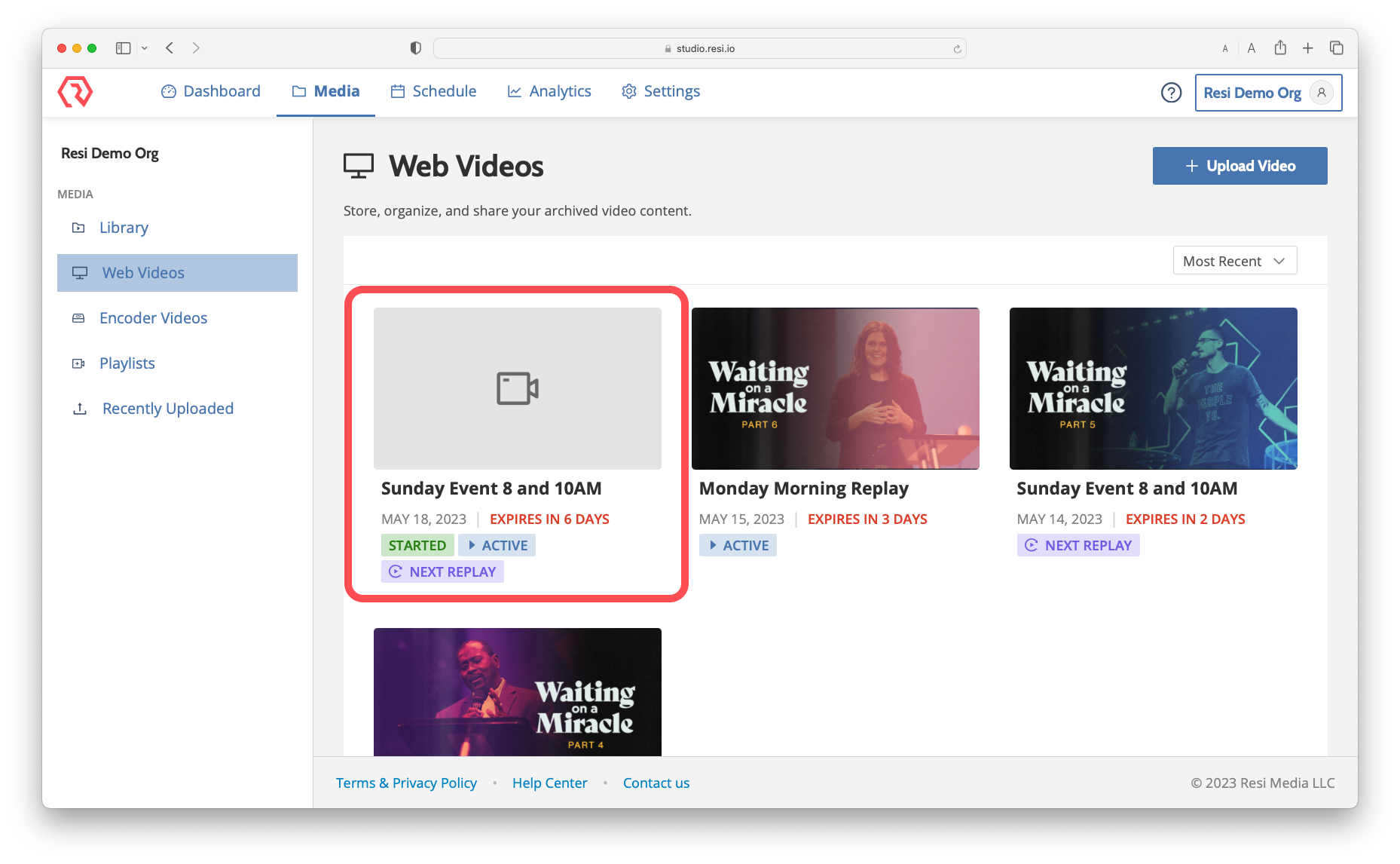Expand the Most Recent sort dropdown

click(1234, 261)
